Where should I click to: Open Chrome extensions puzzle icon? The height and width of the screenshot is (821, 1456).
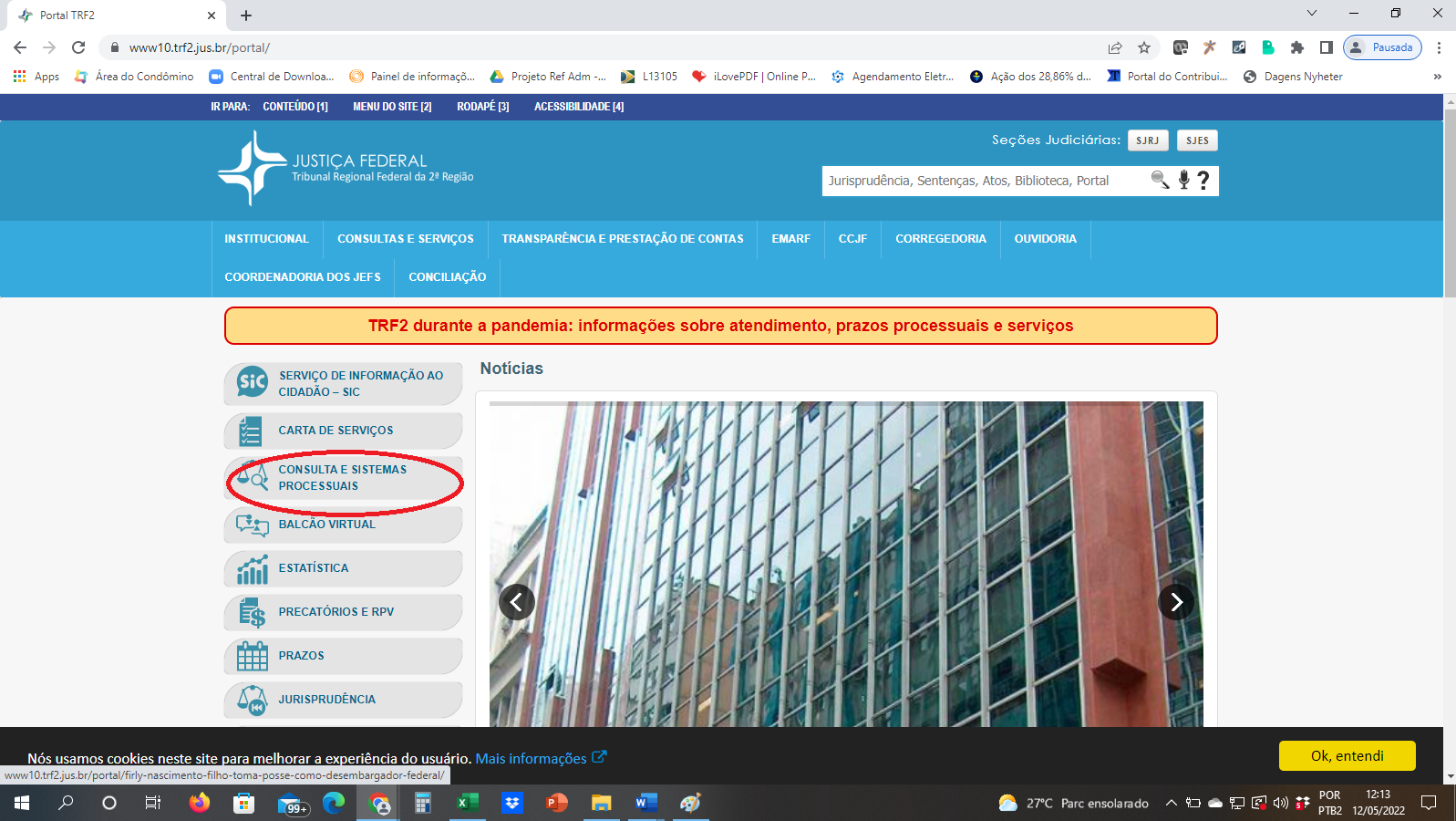pos(1296,47)
